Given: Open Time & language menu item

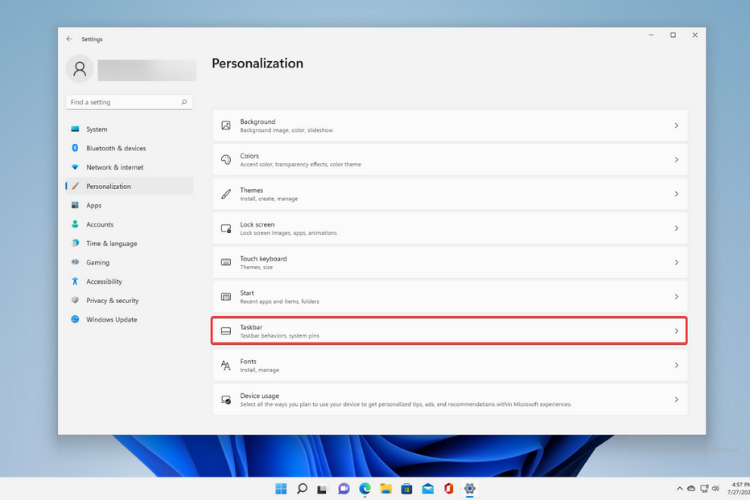Looking at the screenshot, I should pos(111,243).
